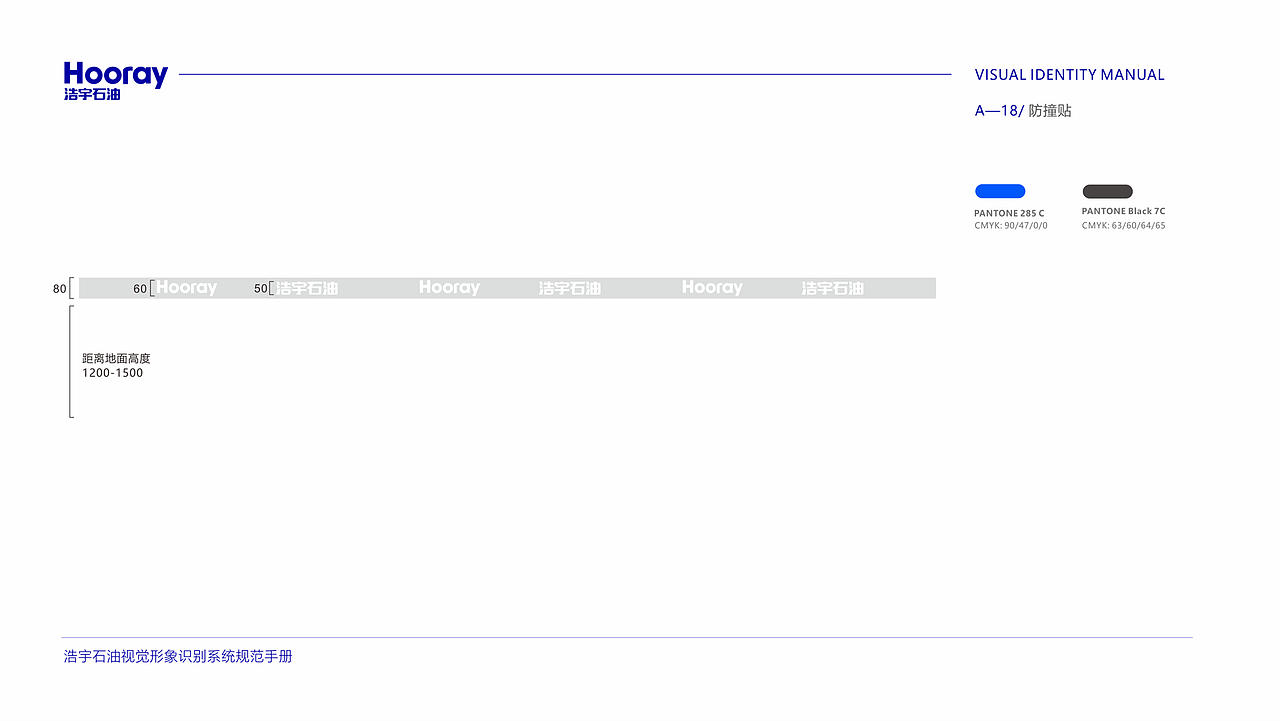Click the "60" dimension label on strip
Image resolution: width=1280 pixels, height=721 pixels.
tap(140, 289)
